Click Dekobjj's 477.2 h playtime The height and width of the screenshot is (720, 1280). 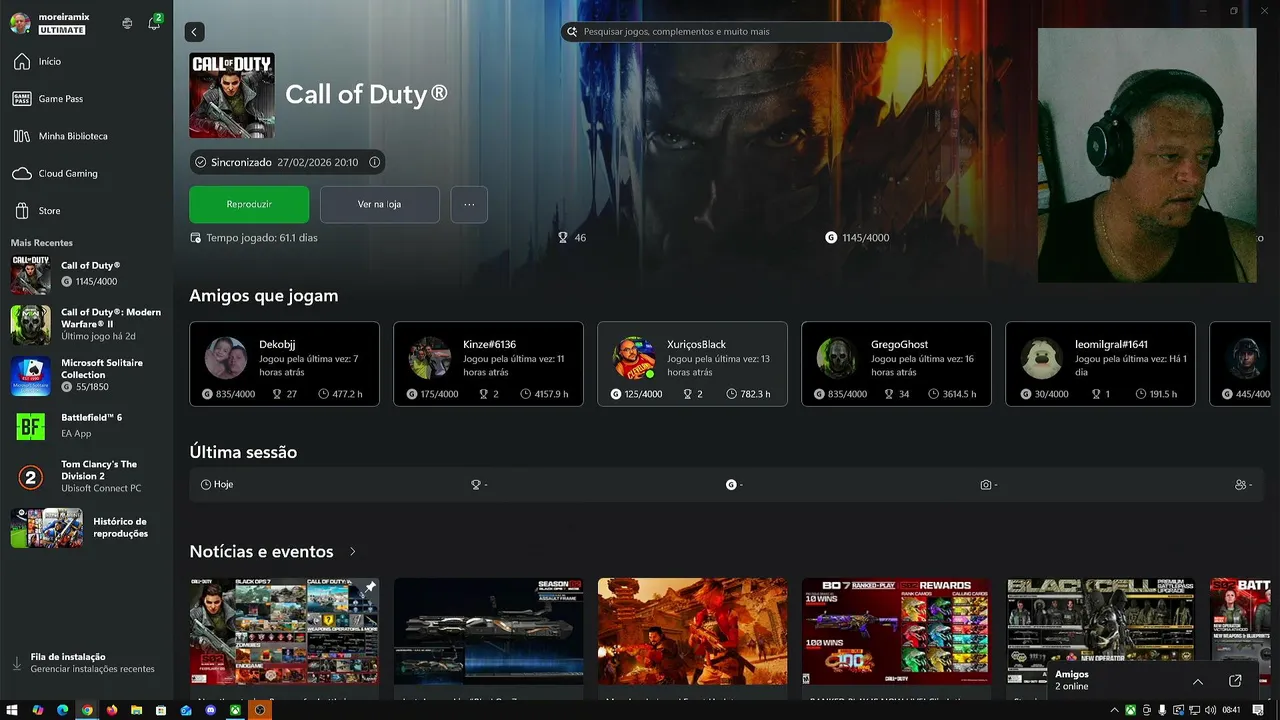click(340, 394)
